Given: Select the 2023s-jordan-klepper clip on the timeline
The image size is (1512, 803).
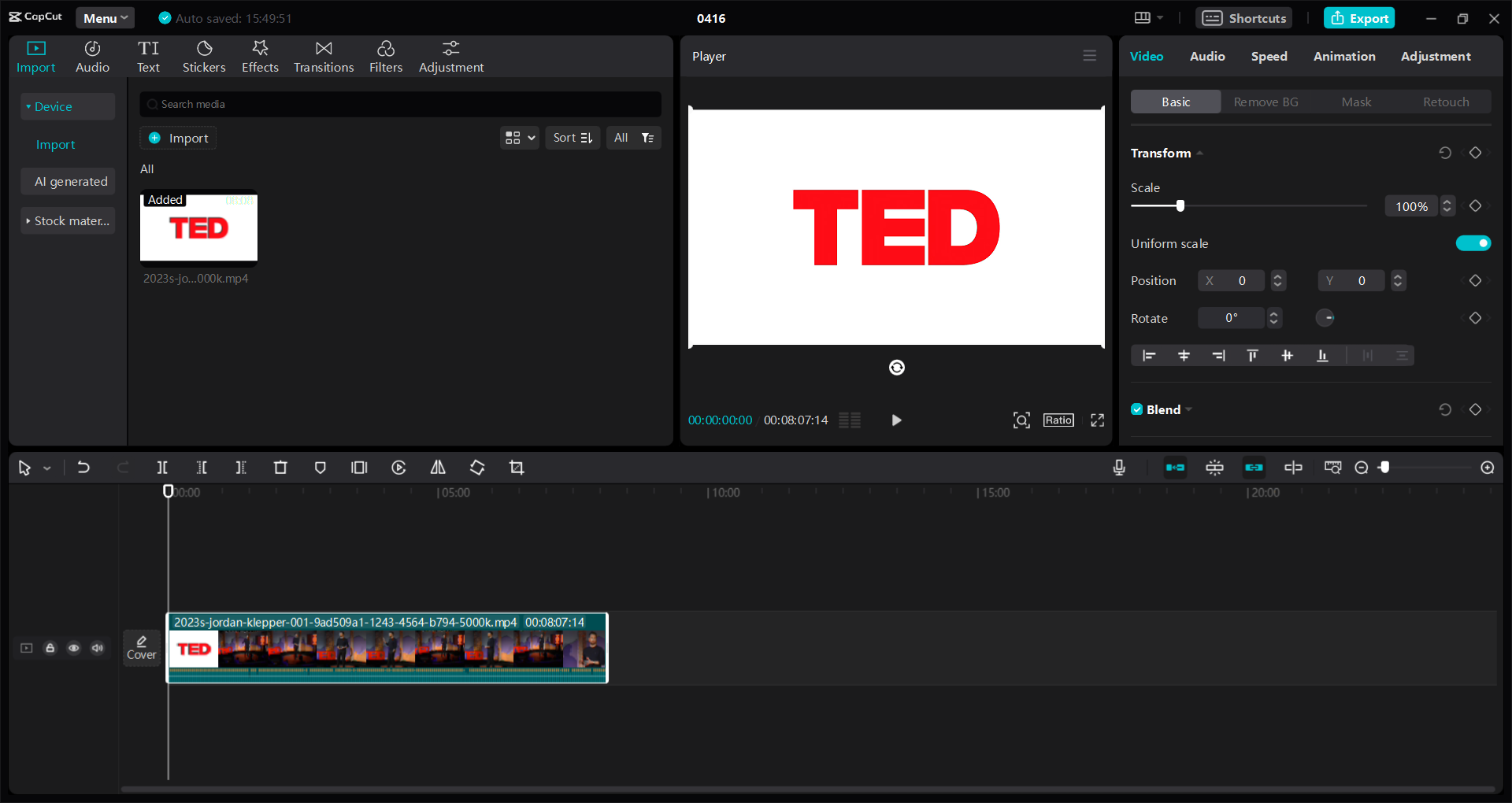Looking at the screenshot, I should (x=386, y=648).
